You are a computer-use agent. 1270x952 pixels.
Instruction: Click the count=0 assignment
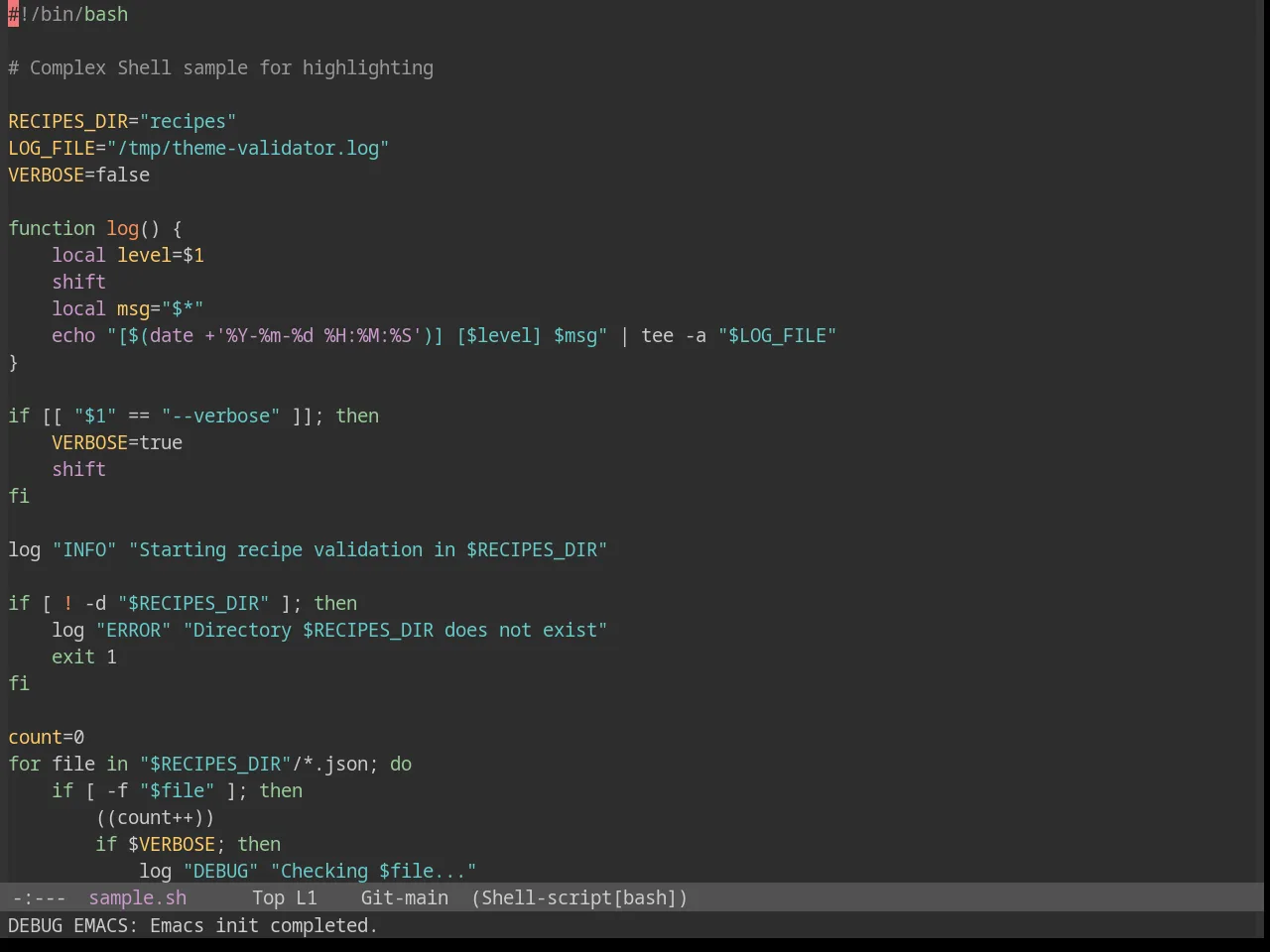pyautogui.click(x=47, y=737)
